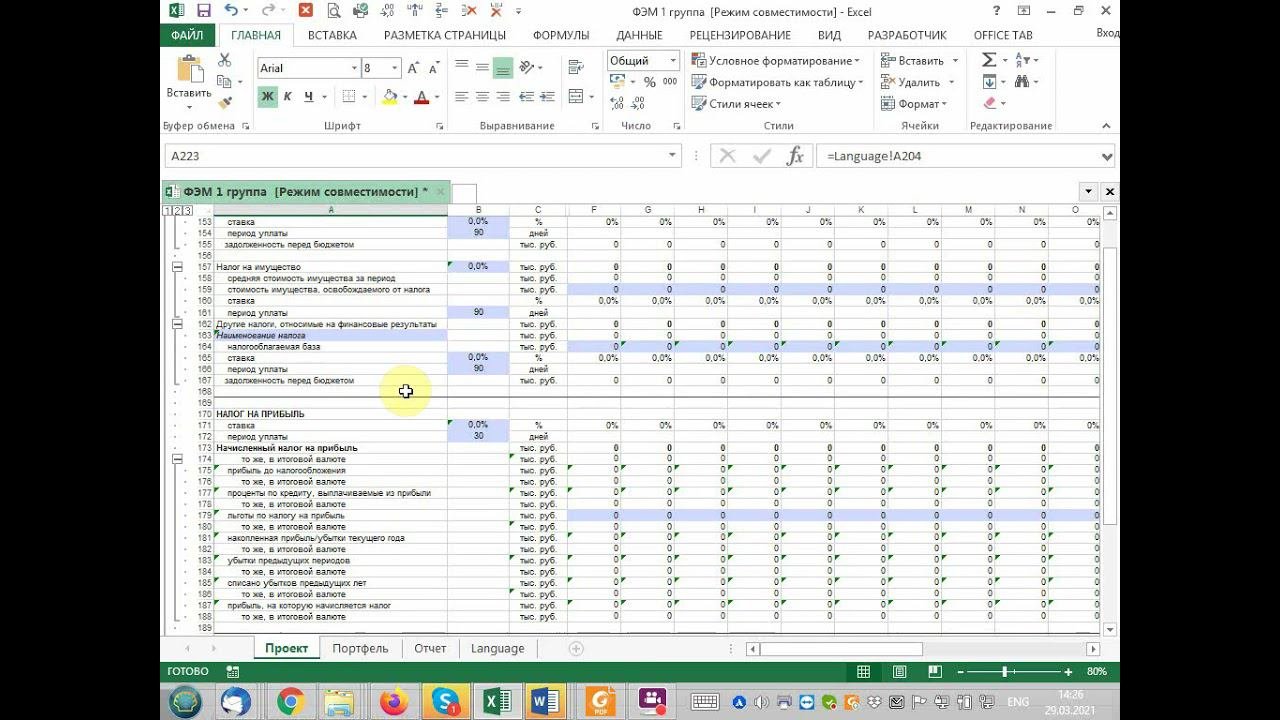Toggle Italic (К) formatting

[288, 97]
